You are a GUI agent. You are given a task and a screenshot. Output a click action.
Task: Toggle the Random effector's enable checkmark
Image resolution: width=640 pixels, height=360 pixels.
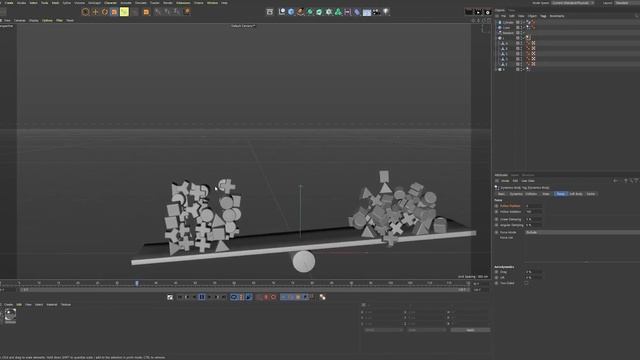524,33
